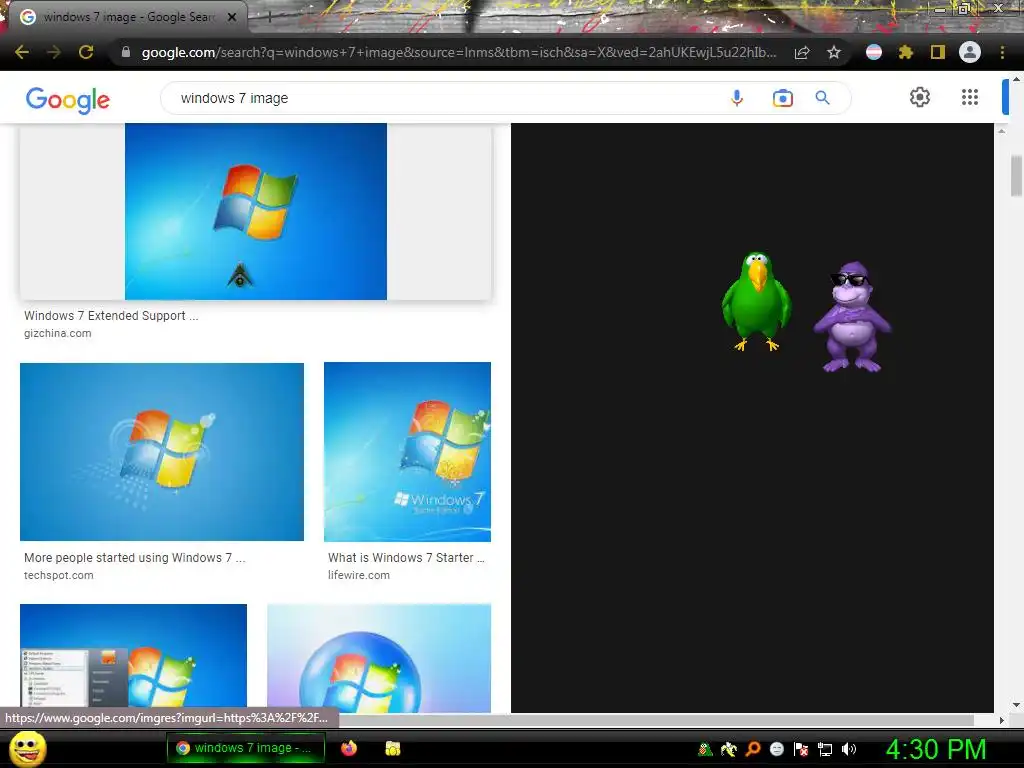Open the Chrome profile avatar
1024x768 pixels.
point(970,52)
